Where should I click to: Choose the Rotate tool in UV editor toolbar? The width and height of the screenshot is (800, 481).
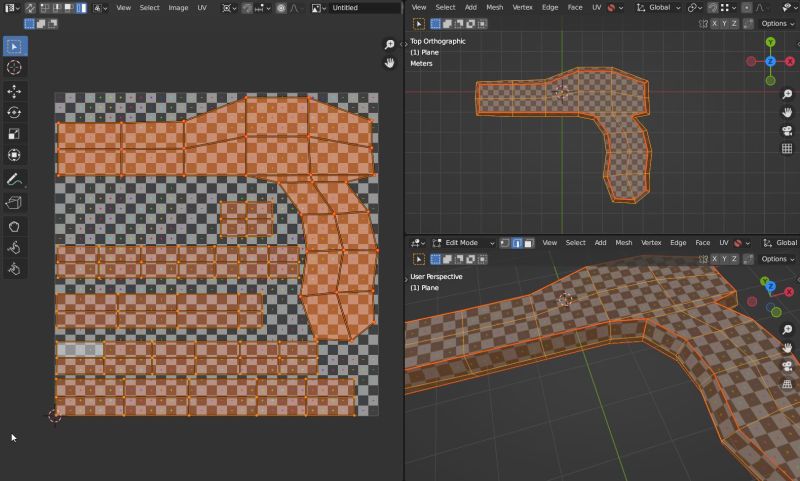pyautogui.click(x=14, y=112)
